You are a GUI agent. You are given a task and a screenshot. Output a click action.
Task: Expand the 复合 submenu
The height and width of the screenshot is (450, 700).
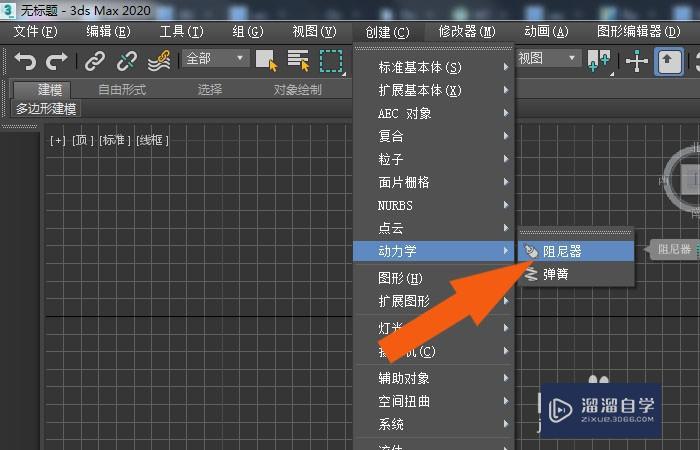pyautogui.click(x=433, y=136)
